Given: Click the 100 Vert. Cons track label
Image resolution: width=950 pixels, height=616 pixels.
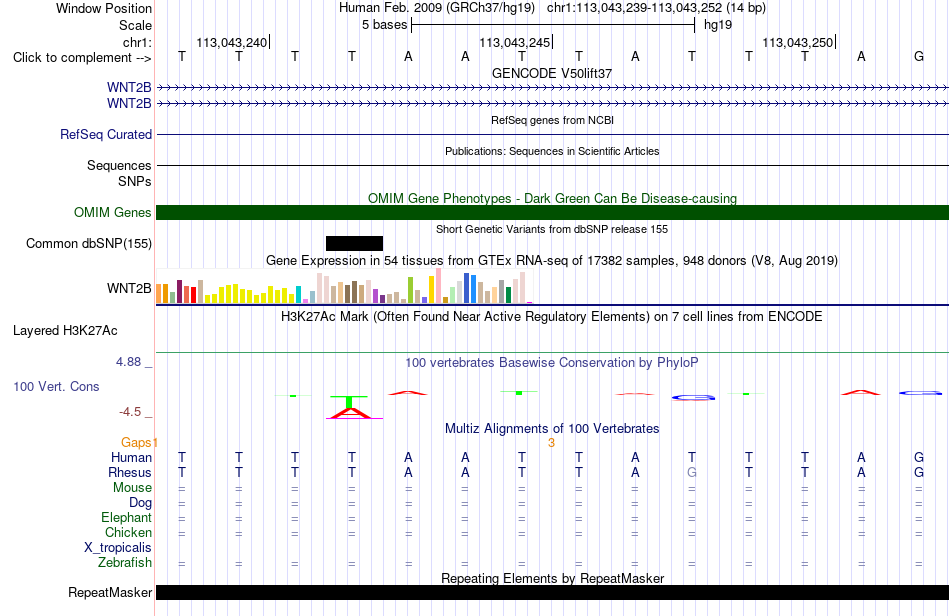Looking at the screenshot, I should coord(56,386).
